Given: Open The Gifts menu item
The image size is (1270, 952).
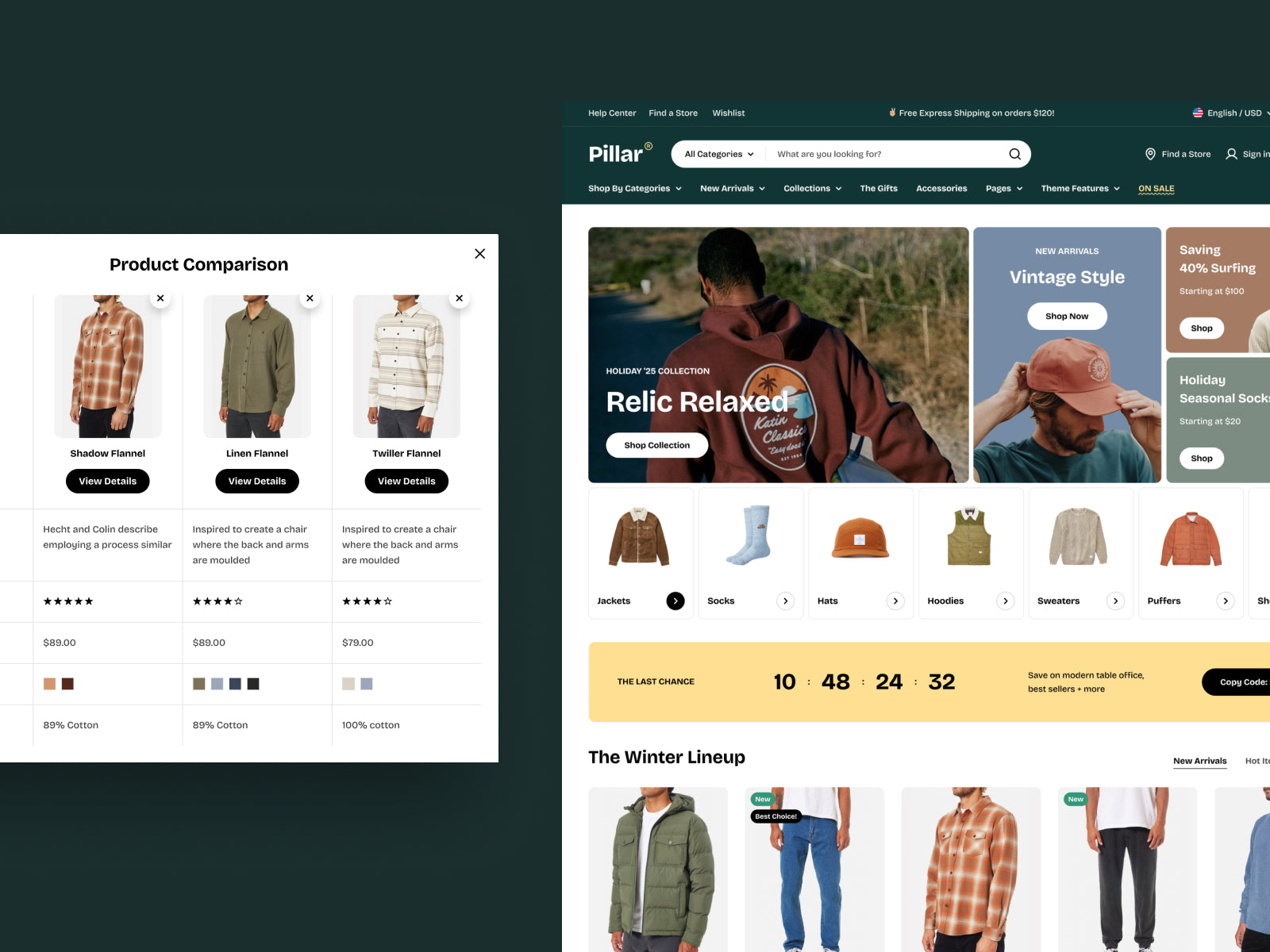Looking at the screenshot, I should pos(879,189).
